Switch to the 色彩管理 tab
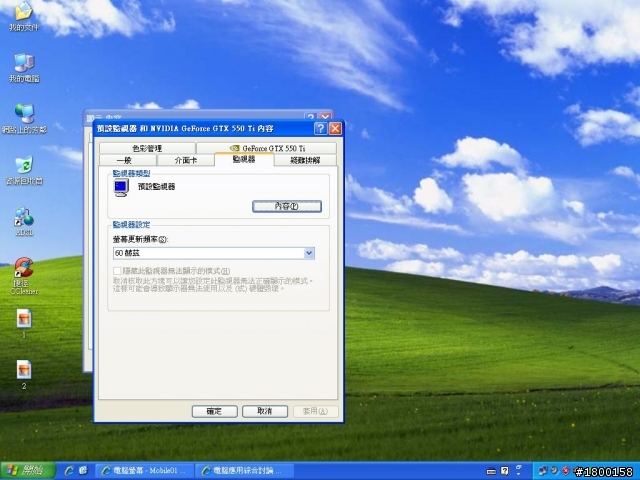This screenshot has height=480, width=640. (x=147, y=148)
